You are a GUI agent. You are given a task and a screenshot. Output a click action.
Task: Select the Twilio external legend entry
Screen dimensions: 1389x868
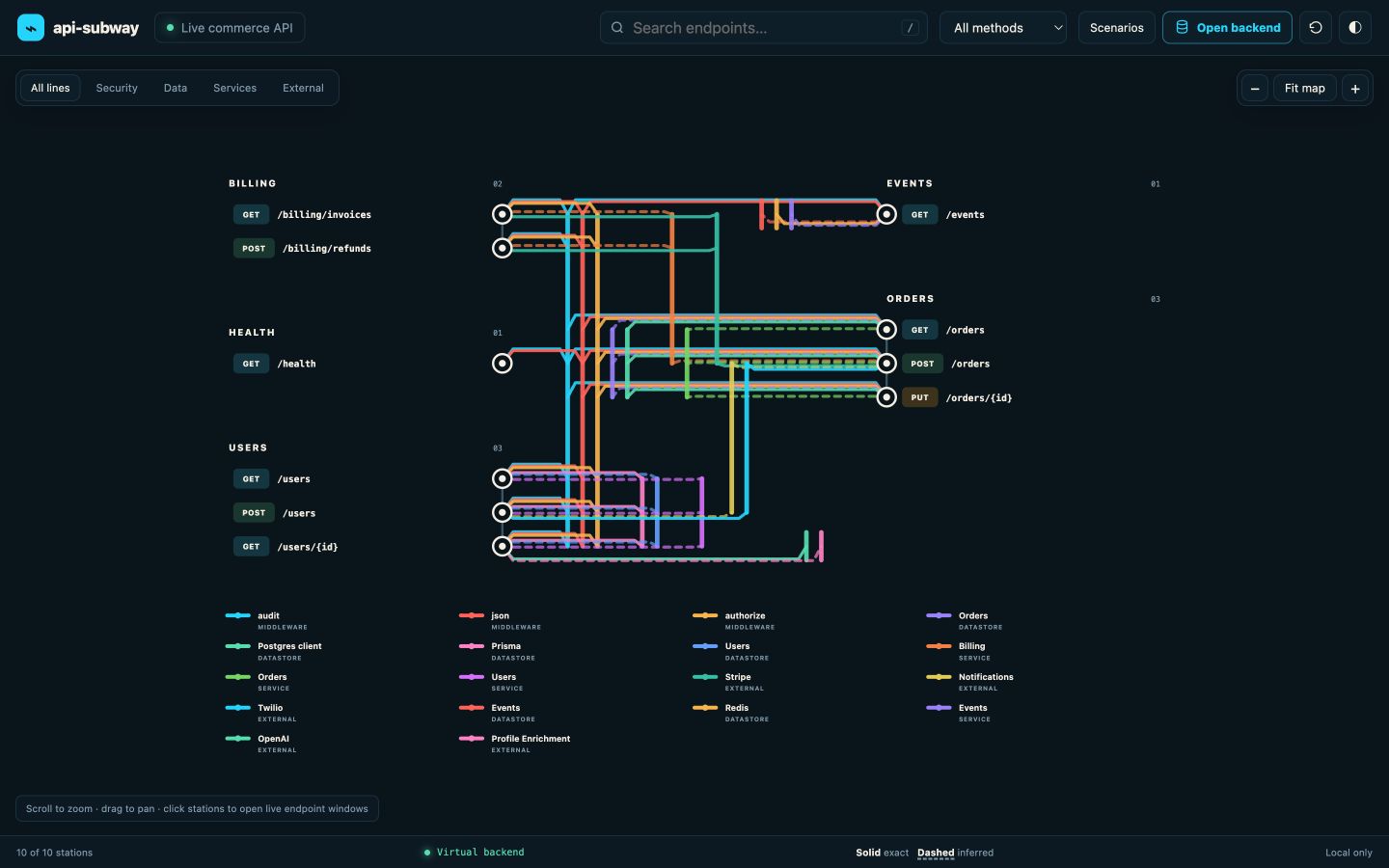261,713
